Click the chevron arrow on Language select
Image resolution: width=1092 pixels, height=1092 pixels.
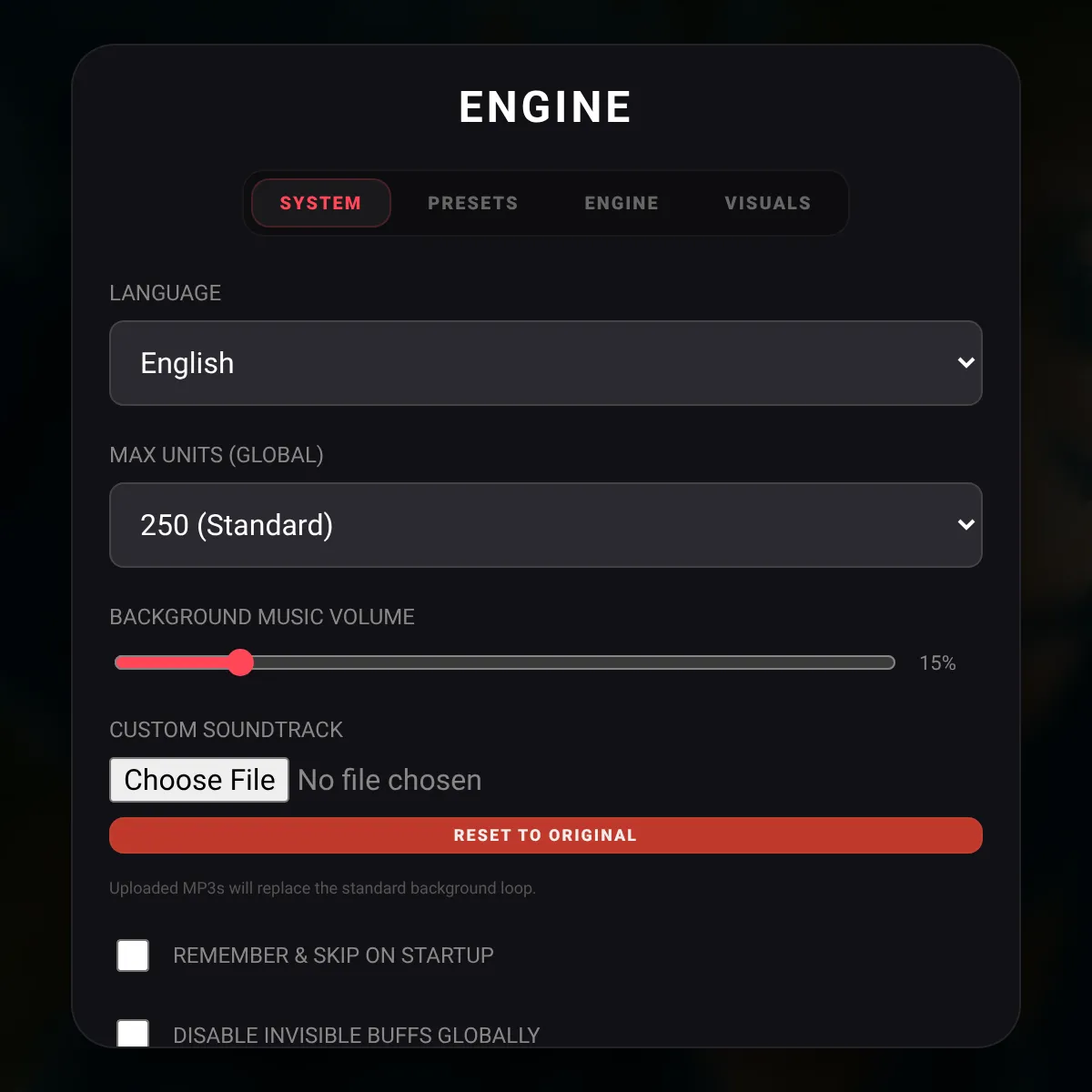coord(966,363)
